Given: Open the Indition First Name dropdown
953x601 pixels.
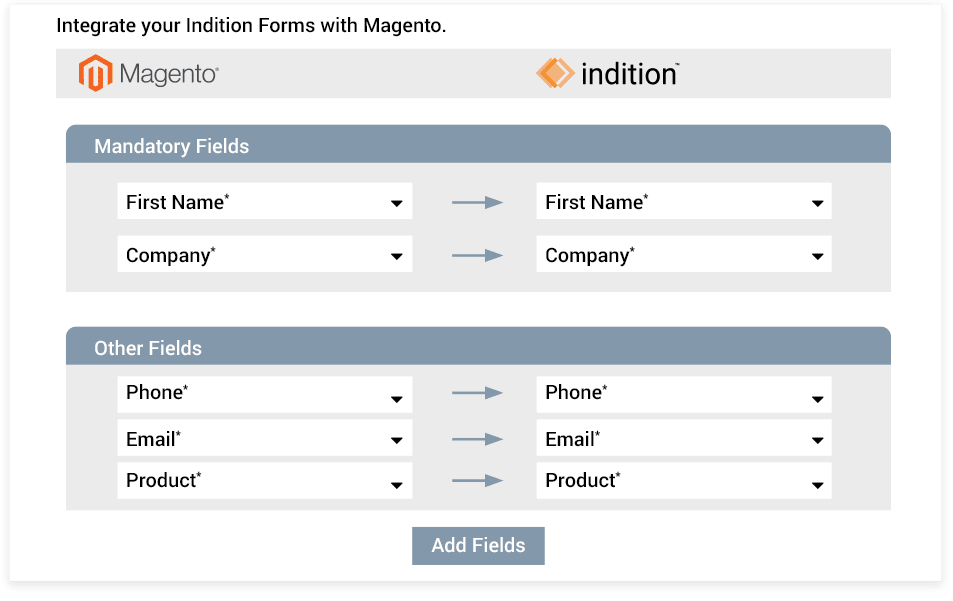Looking at the screenshot, I should [684, 201].
